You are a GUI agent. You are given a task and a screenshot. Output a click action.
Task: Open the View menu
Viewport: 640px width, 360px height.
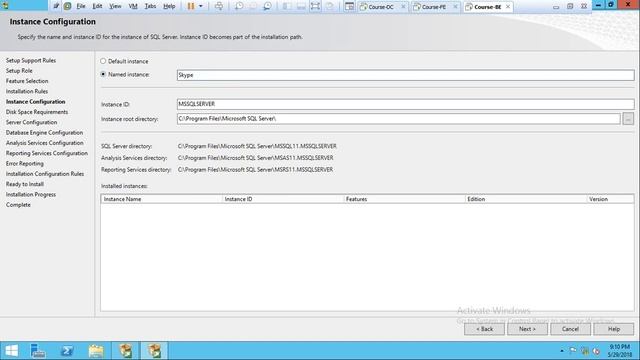(115, 6)
